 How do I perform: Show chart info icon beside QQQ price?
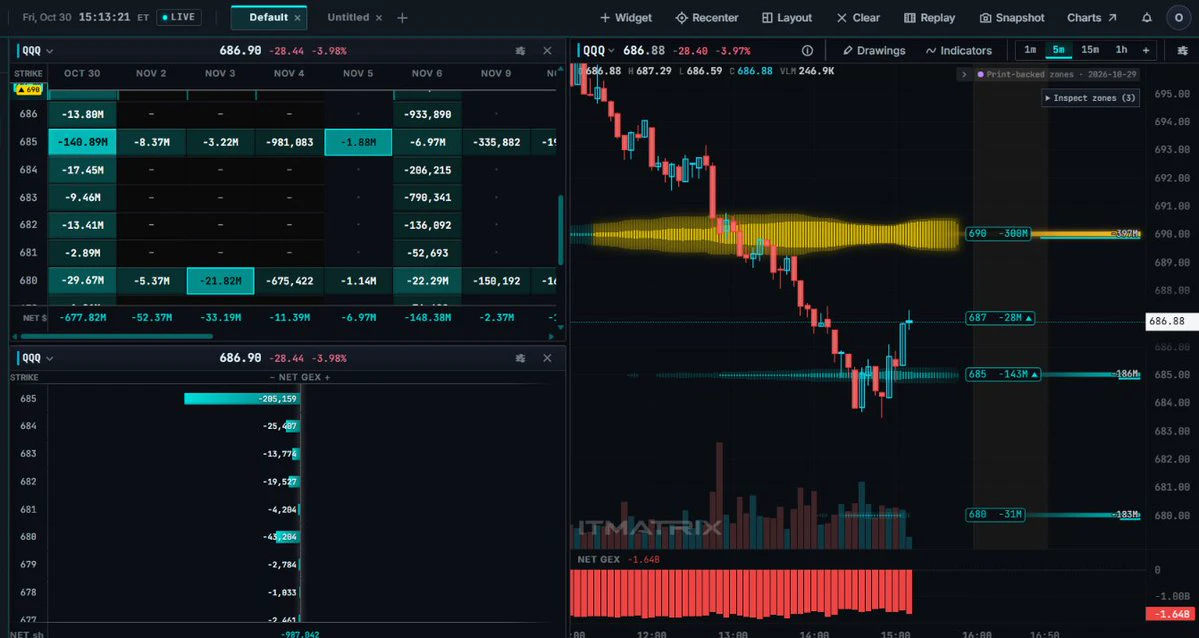(x=807, y=50)
